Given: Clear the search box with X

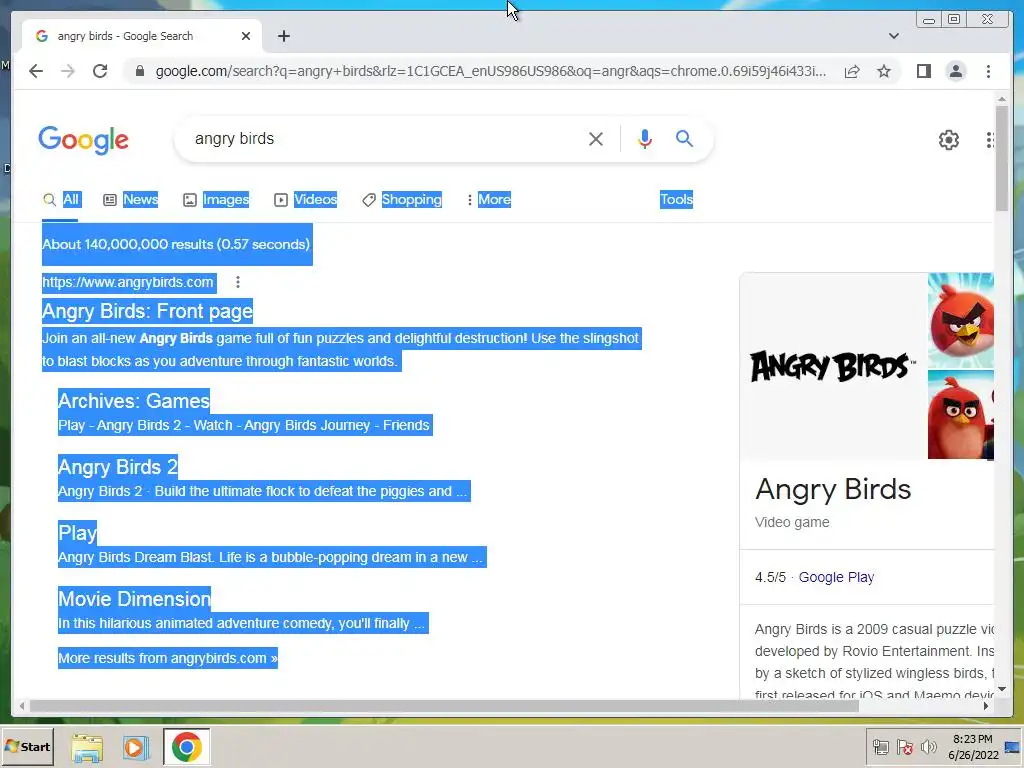Looking at the screenshot, I should [596, 138].
